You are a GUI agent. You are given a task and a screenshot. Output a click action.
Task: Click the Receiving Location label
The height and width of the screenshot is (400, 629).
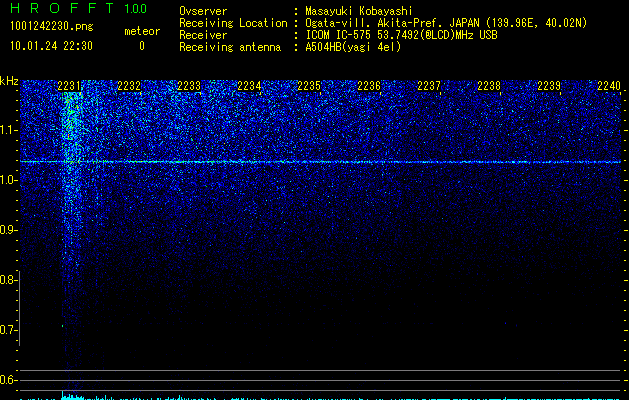[233, 23]
